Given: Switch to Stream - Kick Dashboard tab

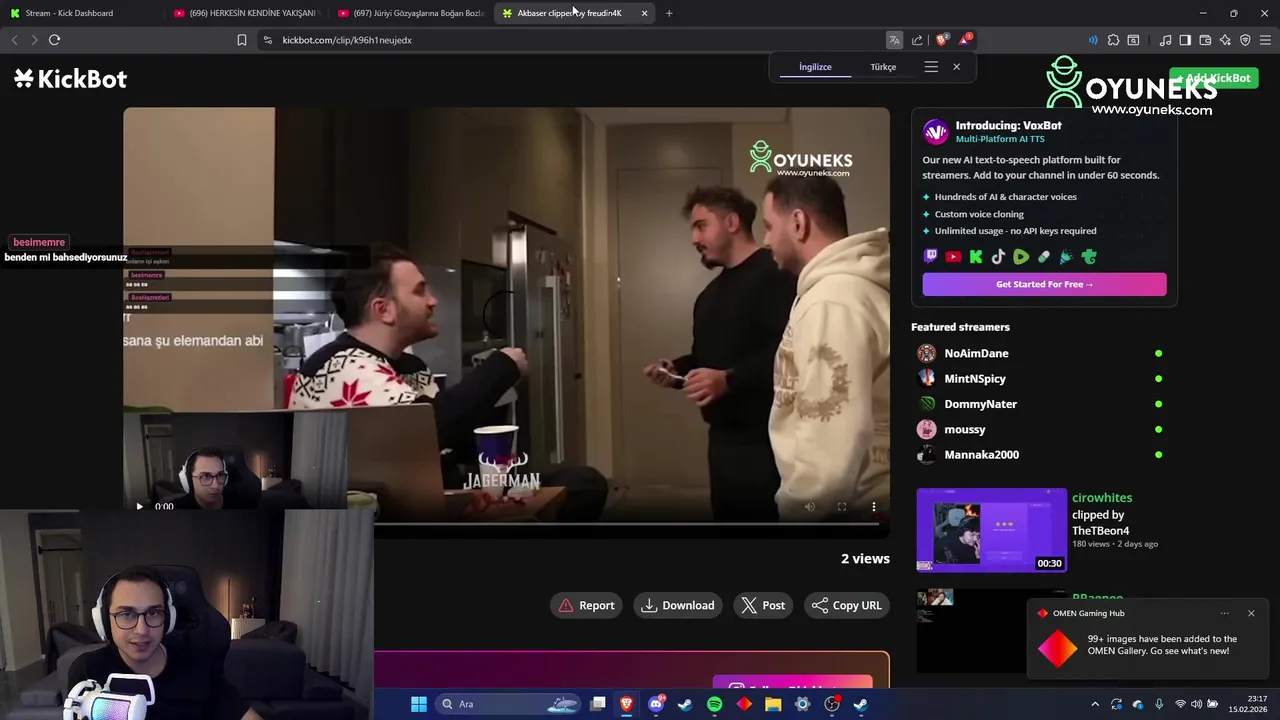Looking at the screenshot, I should tap(80, 13).
